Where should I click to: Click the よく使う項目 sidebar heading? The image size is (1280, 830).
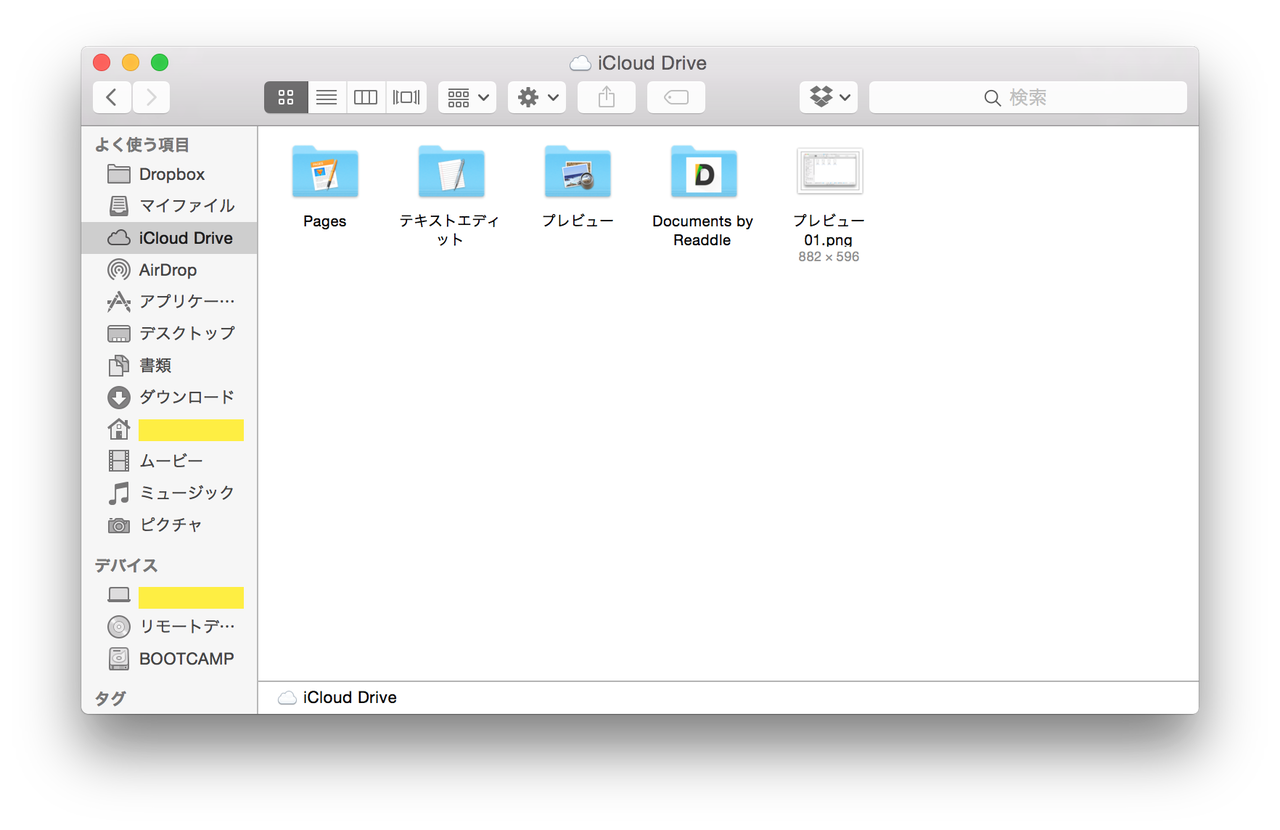142,145
